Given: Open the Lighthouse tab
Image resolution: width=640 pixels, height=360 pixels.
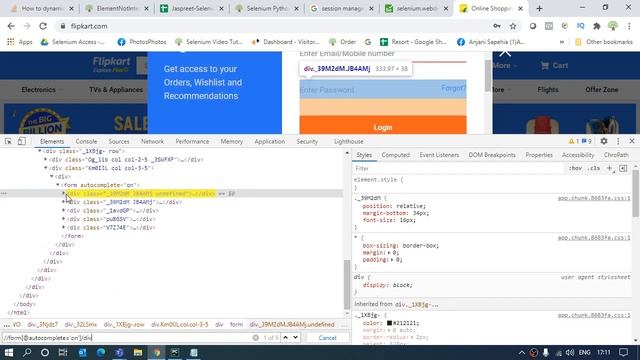Looking at the screenshot, I should coord(349,141).
